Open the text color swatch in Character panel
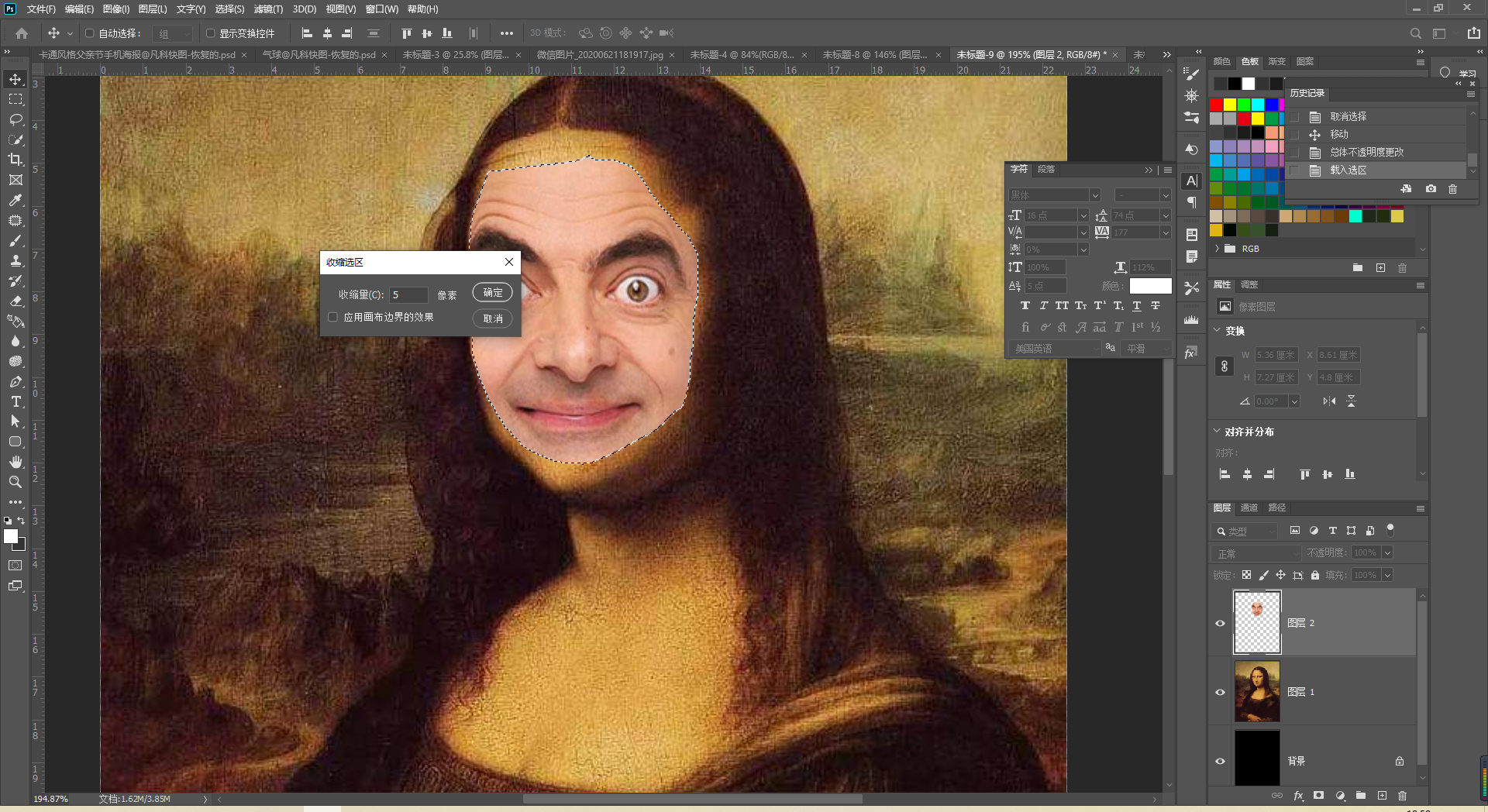 point(1150,286)
